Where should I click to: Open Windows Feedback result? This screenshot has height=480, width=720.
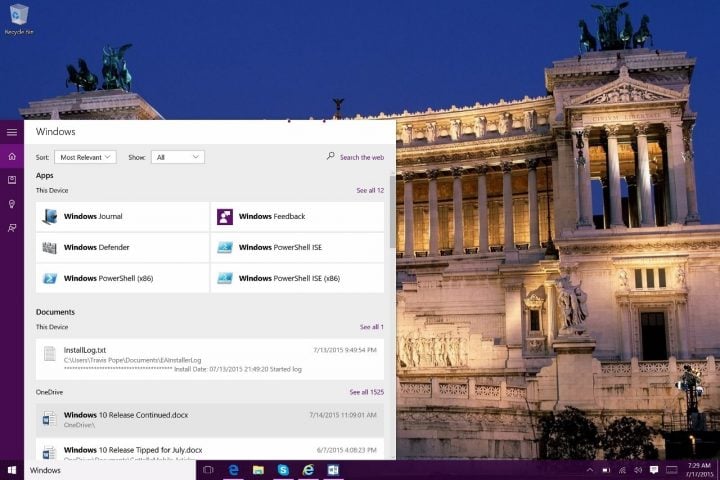click(298, 216)
